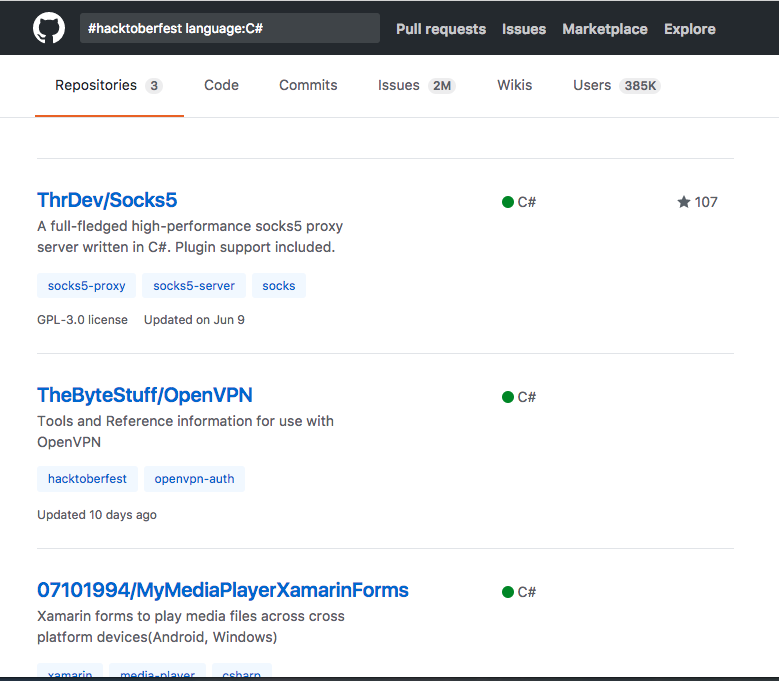Click the green C# language dot for TheByteStuff/OpenVPN
The image size is (779, 681).
(508, 397)
